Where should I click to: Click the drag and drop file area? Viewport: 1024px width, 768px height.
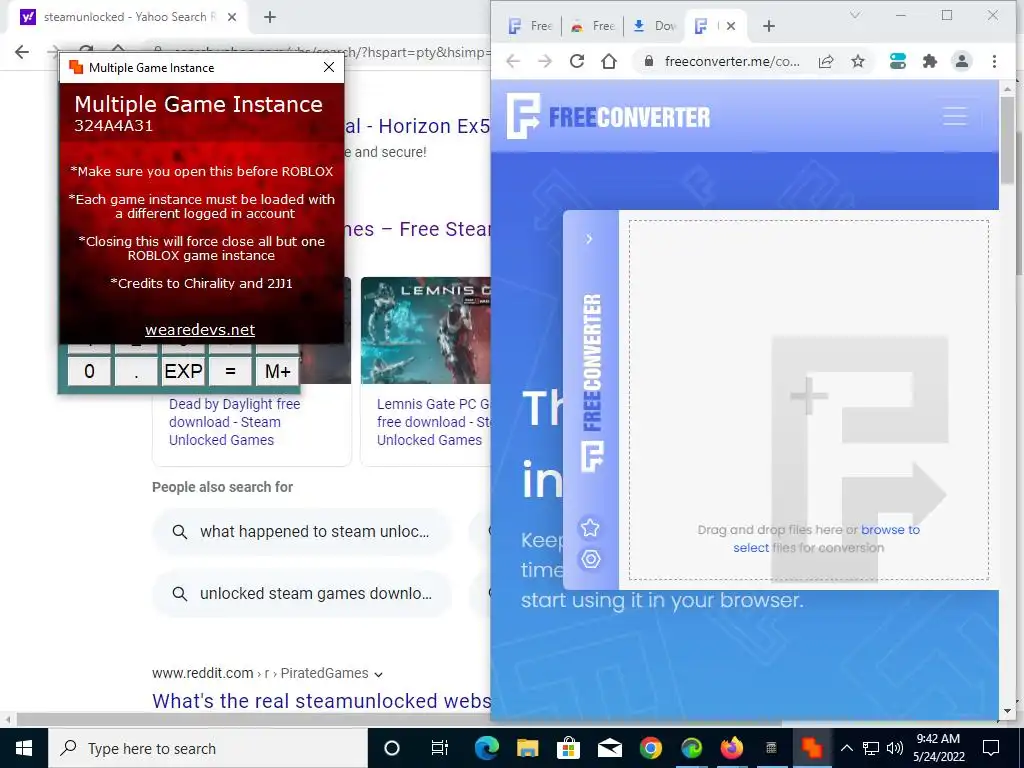[x=808, y=400]
